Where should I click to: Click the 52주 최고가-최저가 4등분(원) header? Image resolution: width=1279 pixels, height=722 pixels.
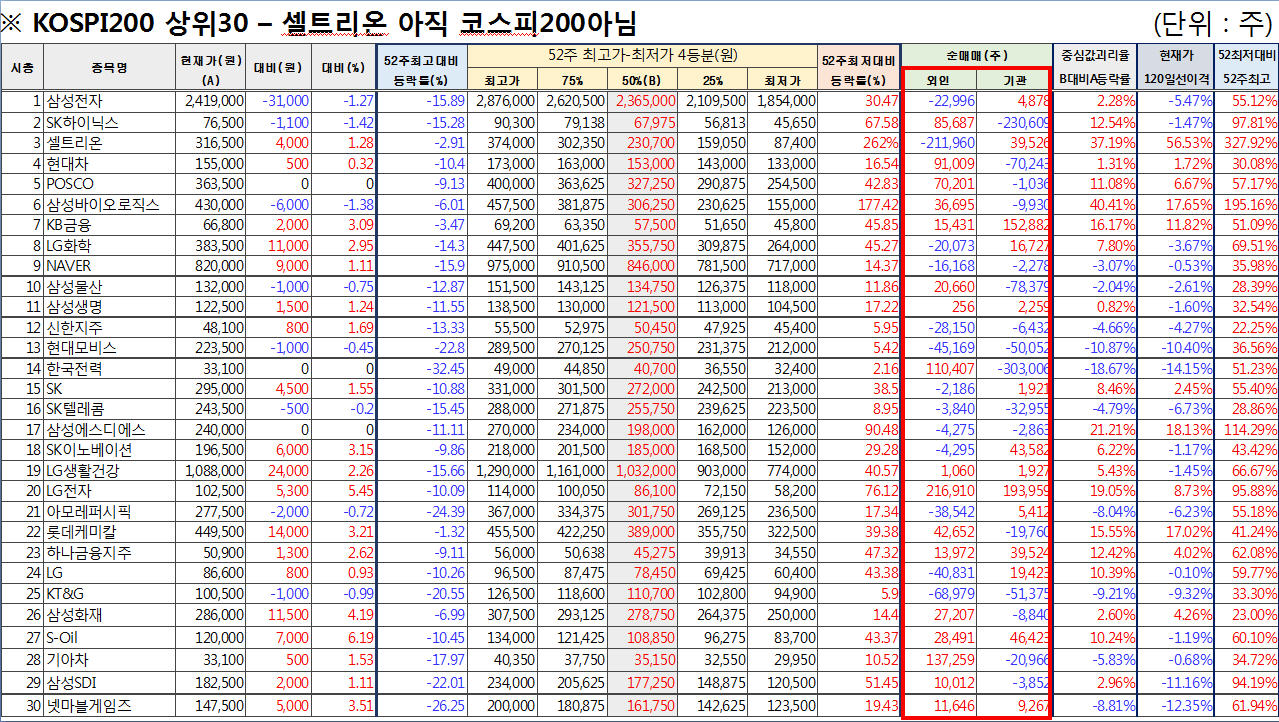pyautogui.click(x=641, y=56)
